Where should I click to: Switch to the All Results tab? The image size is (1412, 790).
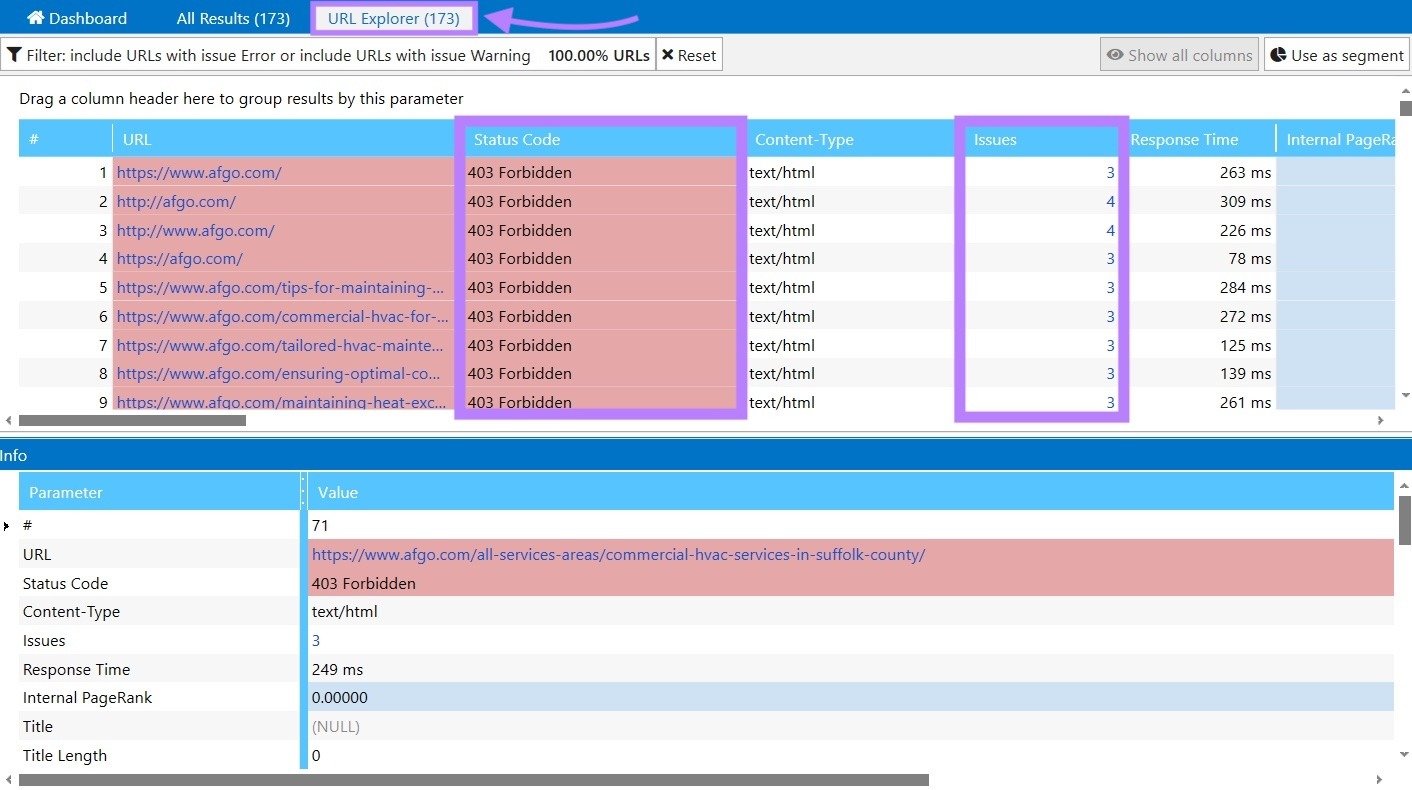tap(232, 17)
